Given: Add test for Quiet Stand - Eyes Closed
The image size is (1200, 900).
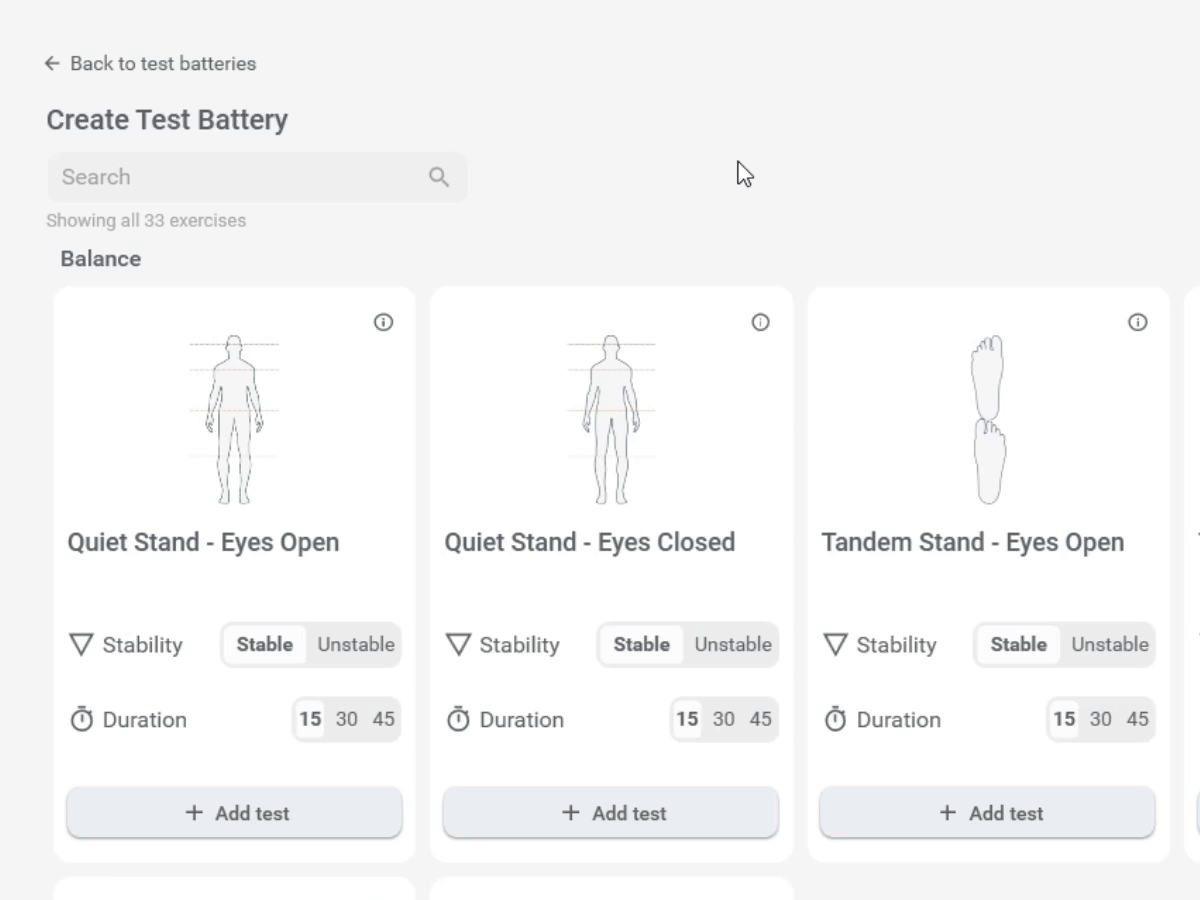Looking at the screenshot, I should coord(611,812).
